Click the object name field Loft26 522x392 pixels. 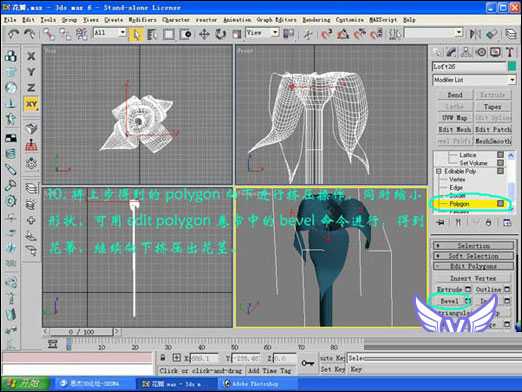[x=469, y=67]
